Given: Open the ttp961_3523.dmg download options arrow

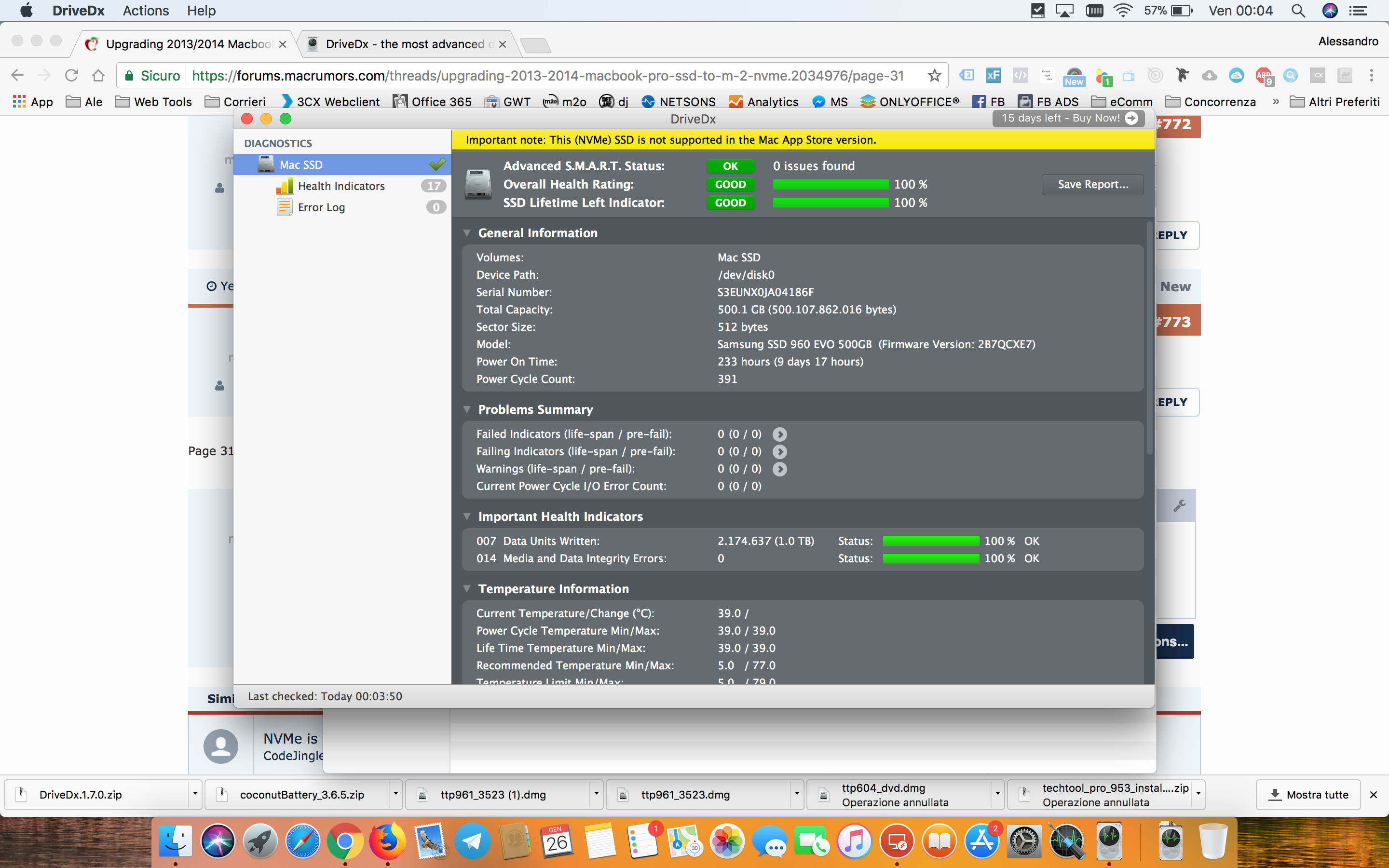Looking at the screenshot, I should 797,794.
